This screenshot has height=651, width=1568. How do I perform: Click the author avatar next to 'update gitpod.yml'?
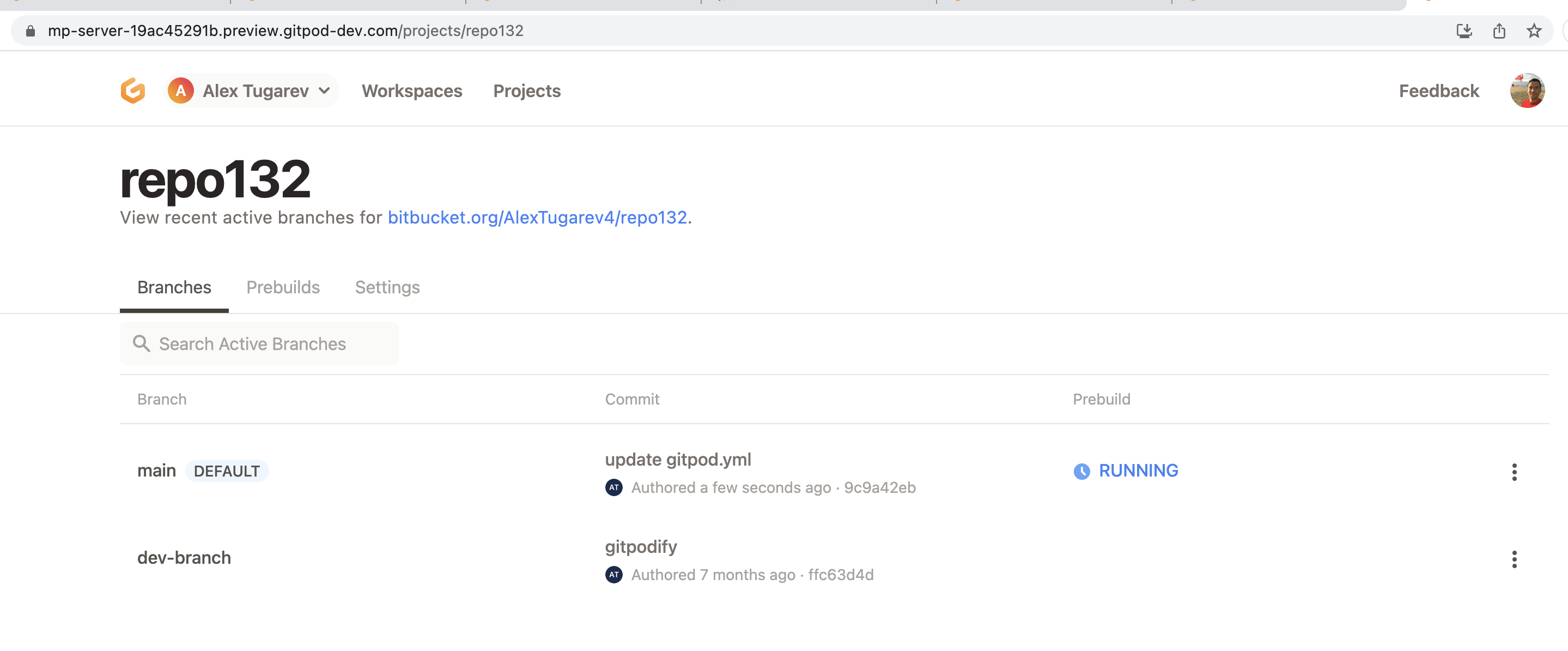click(613, 487)
